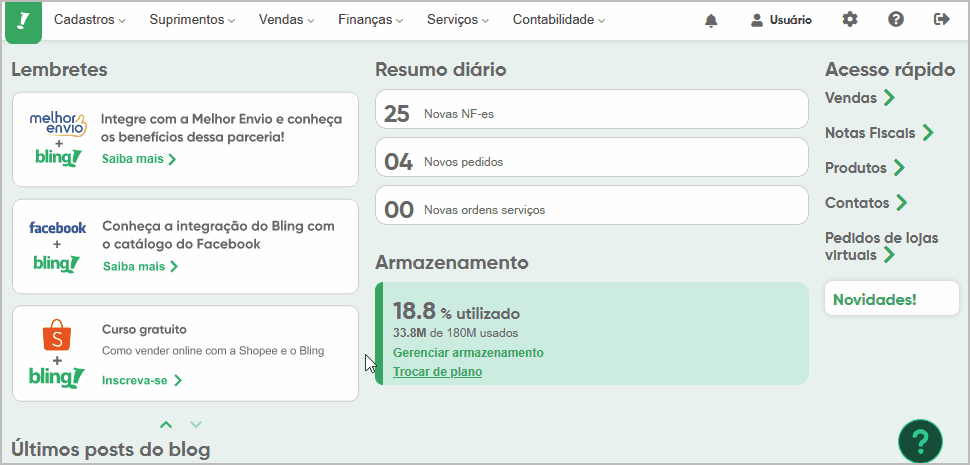Expand the Cadastros menu

coord(90,20)
